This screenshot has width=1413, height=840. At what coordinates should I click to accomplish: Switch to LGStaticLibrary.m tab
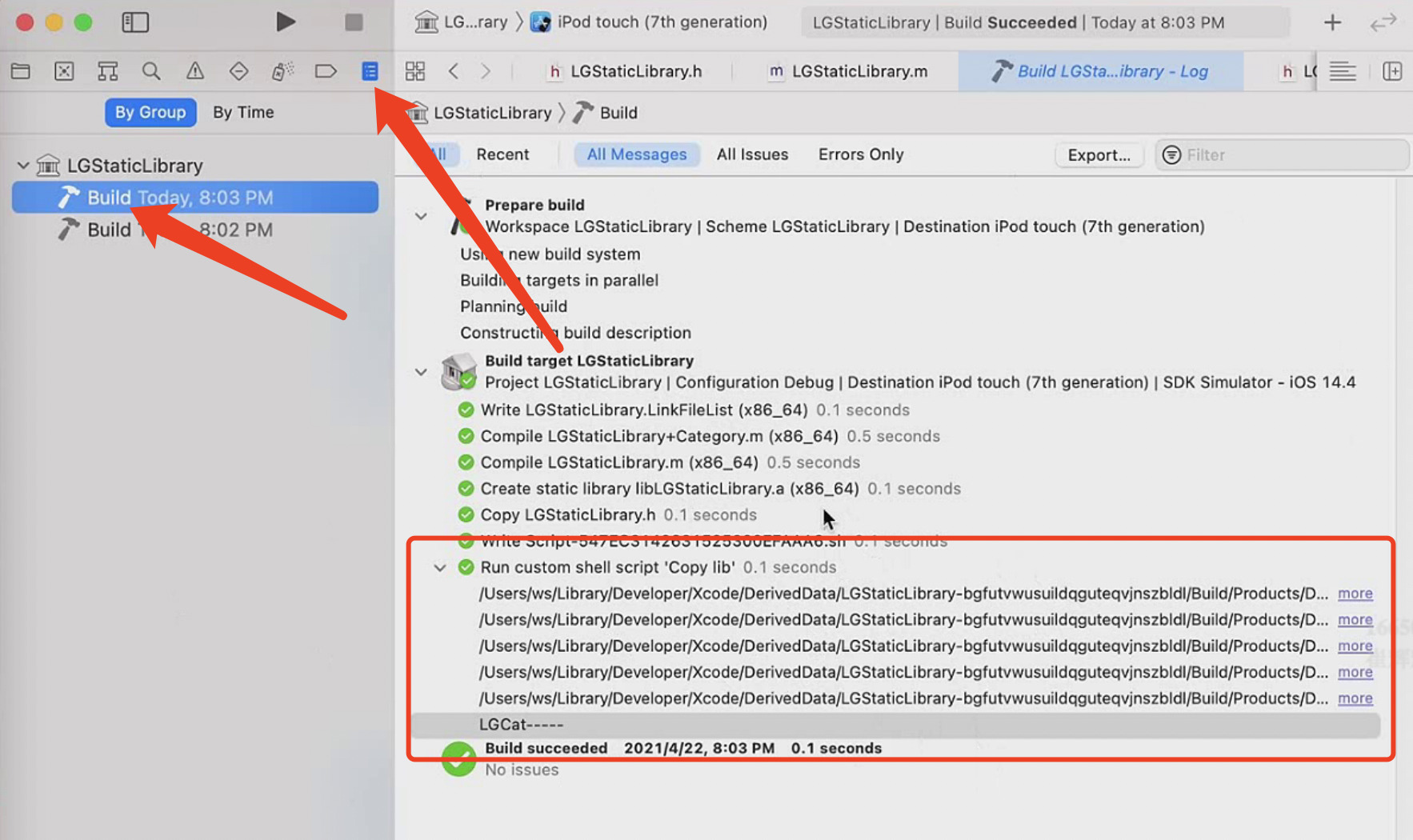[x=848, y=71]
